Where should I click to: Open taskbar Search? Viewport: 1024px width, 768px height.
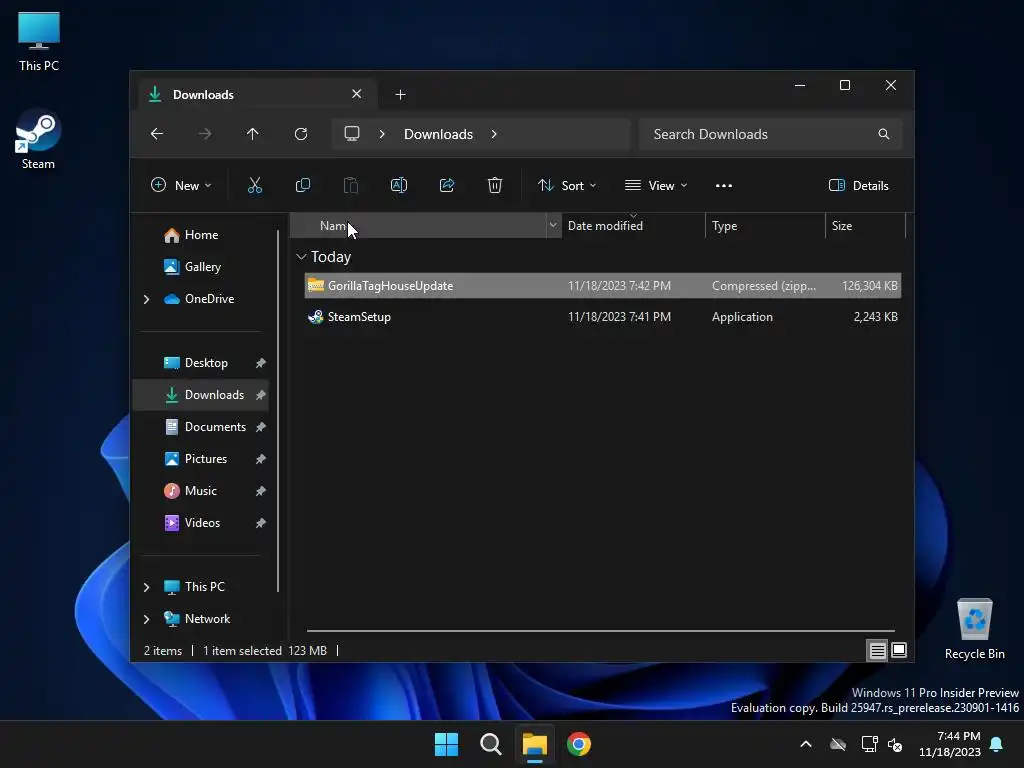(491, 744)
